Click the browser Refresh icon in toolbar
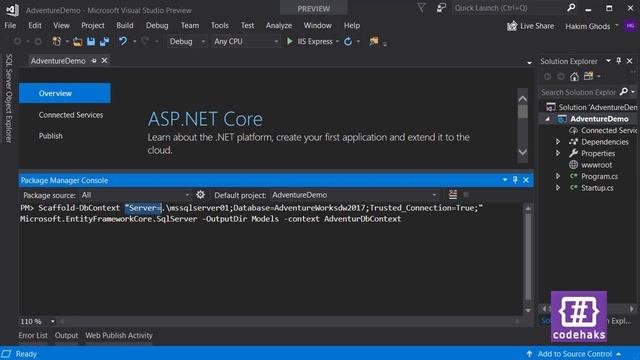This screenshot has height=360, width=640. (348, 41)
